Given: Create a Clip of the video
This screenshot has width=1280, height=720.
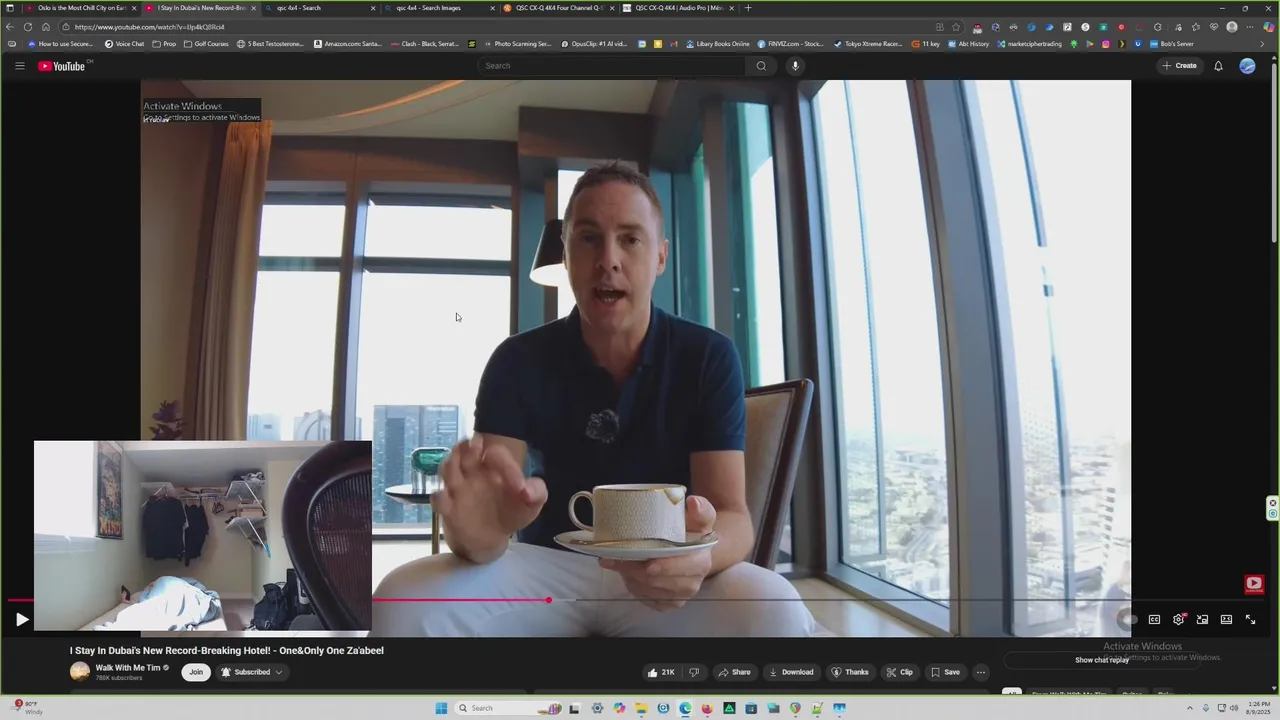Looking at the screenshot, I should 899,672.
